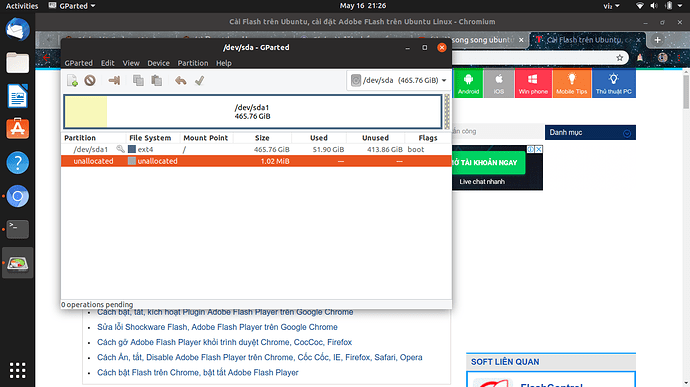Open the View menu
The width and height of the screenshot is (690, 387).
pos(131,63)
